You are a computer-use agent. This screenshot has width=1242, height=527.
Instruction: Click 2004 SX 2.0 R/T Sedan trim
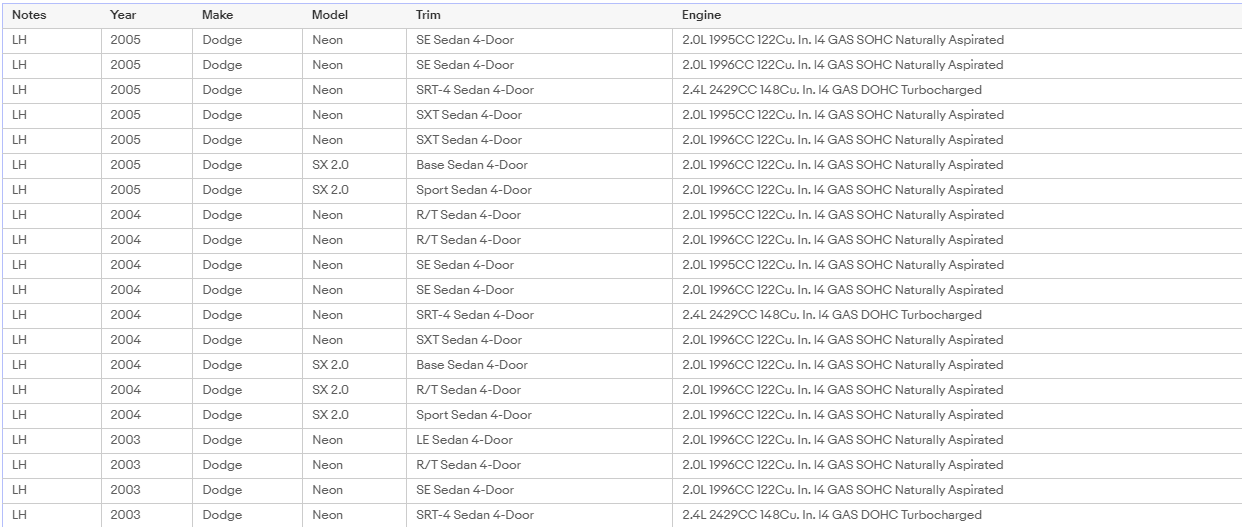pyautogui.click(x=539, y=390)
